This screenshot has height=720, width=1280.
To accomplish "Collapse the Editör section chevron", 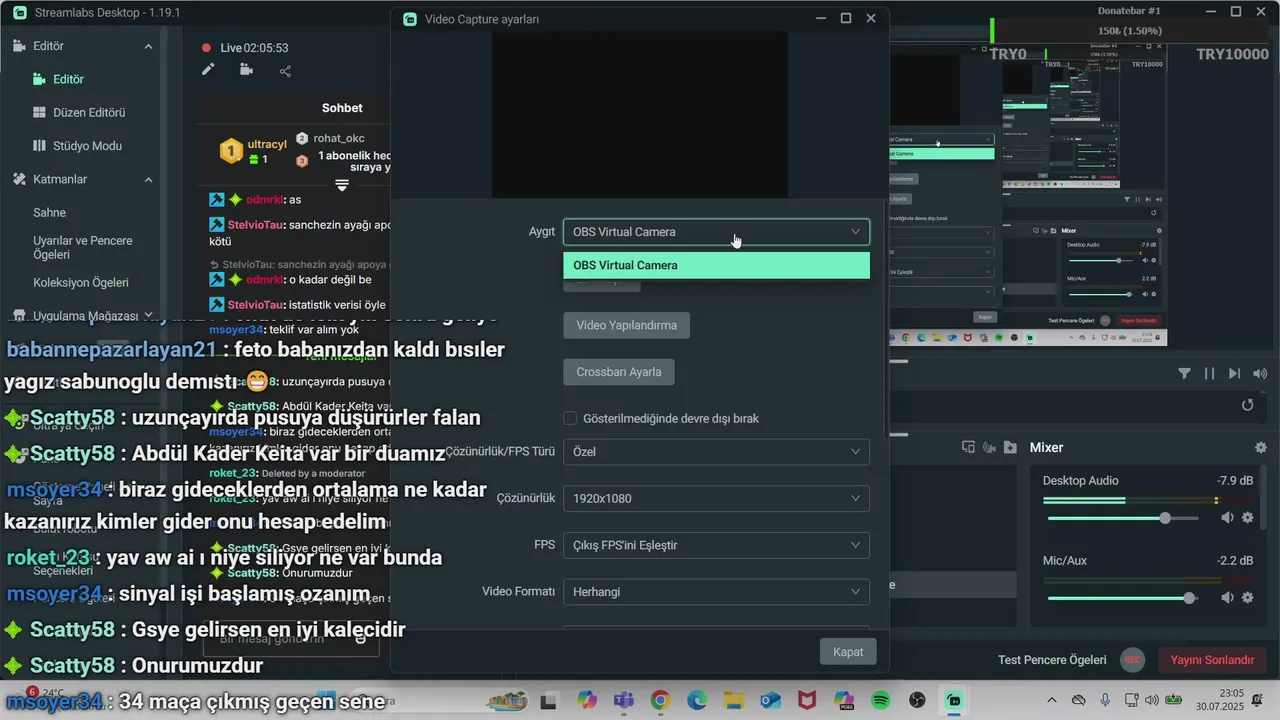I will click(148, 46).
